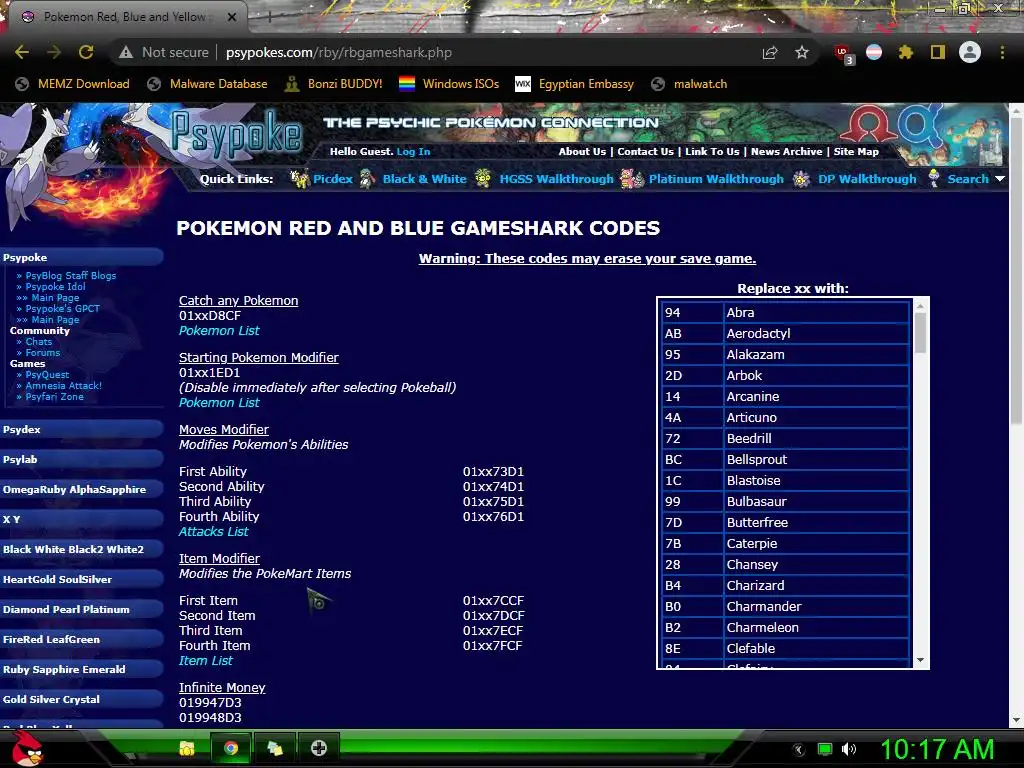1024x768 pixels.
Task: Expand HeartGold SoulSilver sidebar section
Action: pyautogui.click(x=82, y=580)
